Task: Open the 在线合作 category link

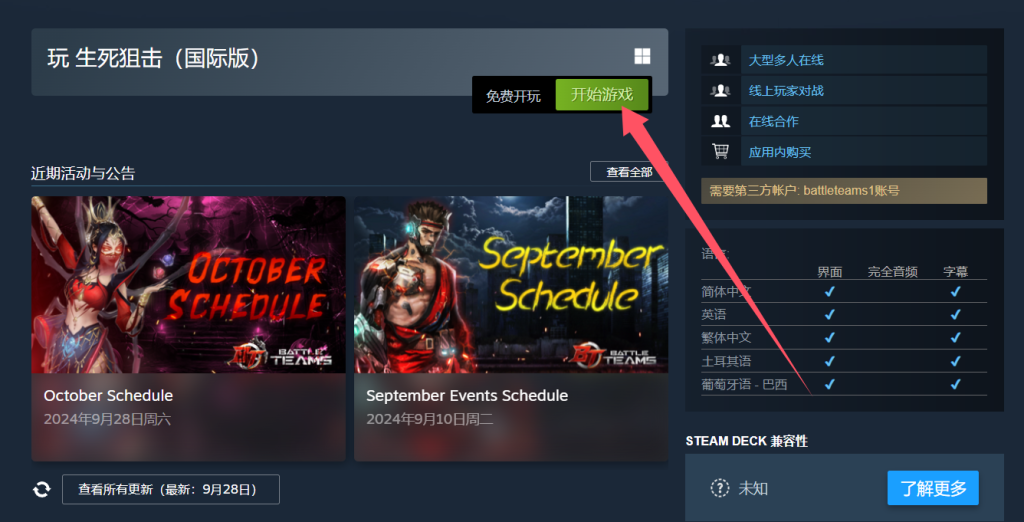Action: 773,122
